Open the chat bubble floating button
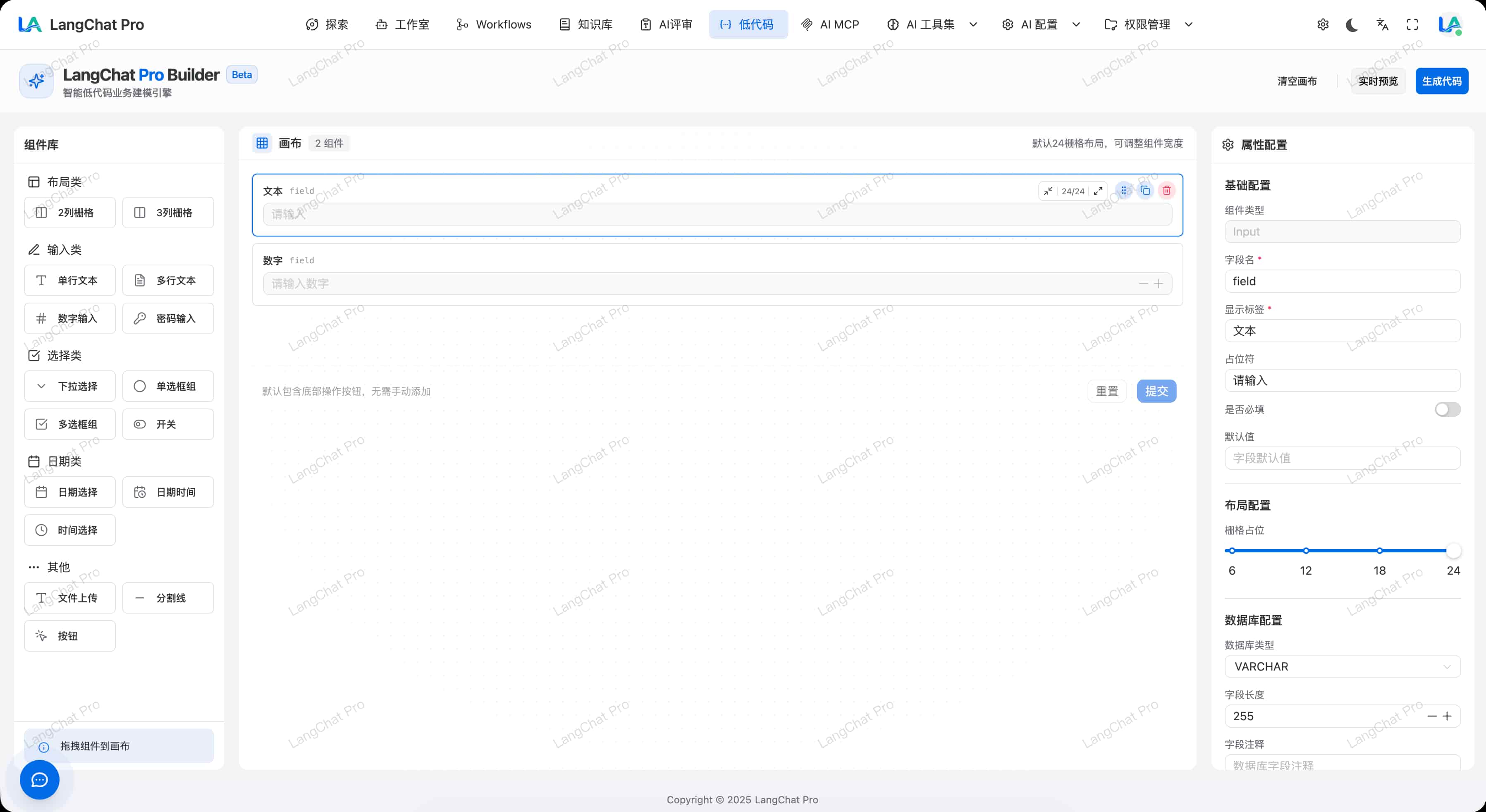Screen dimensions: 1486x812 pos(39,780)
